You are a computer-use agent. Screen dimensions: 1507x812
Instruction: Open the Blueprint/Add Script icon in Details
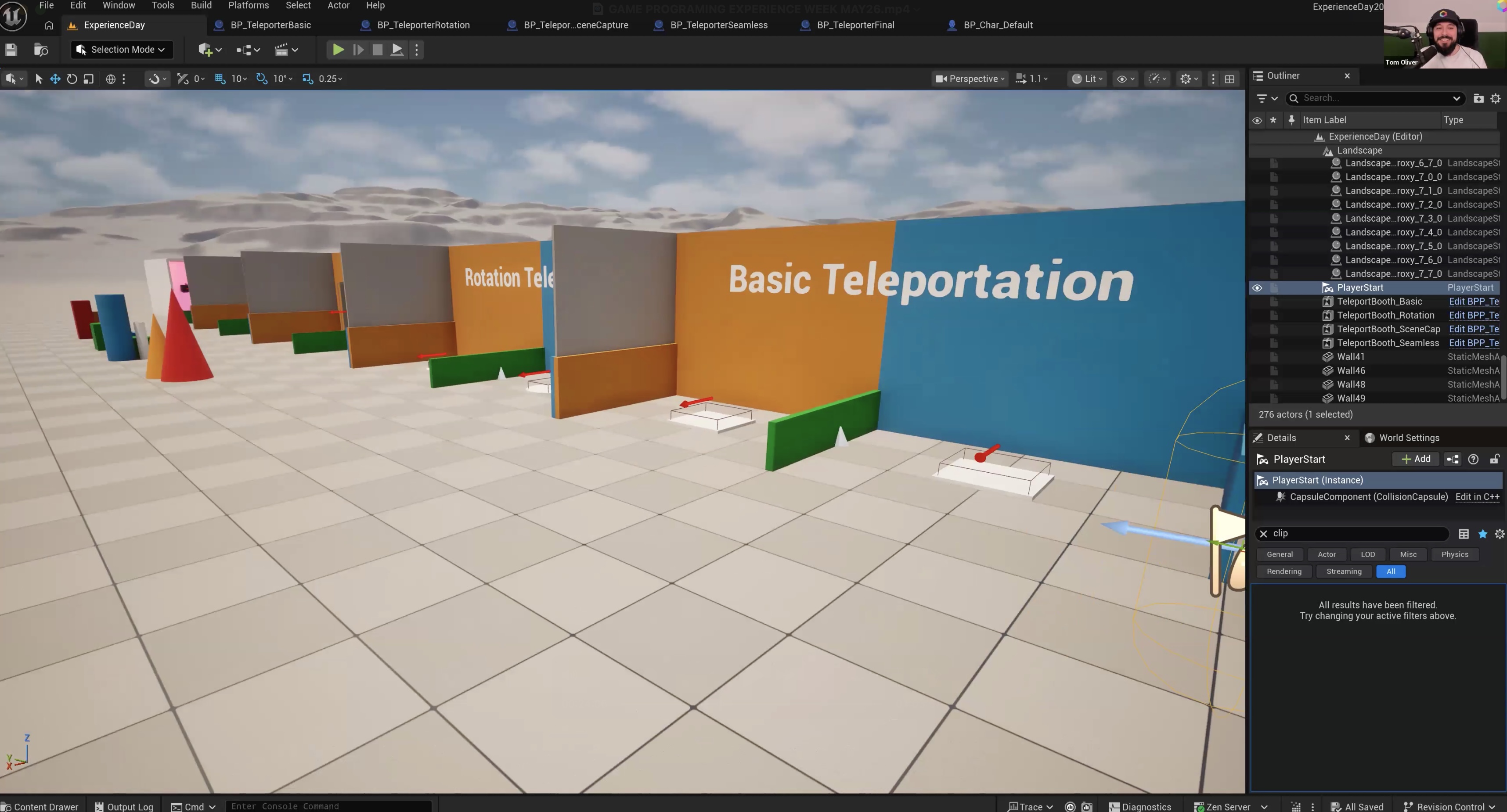1453,459
